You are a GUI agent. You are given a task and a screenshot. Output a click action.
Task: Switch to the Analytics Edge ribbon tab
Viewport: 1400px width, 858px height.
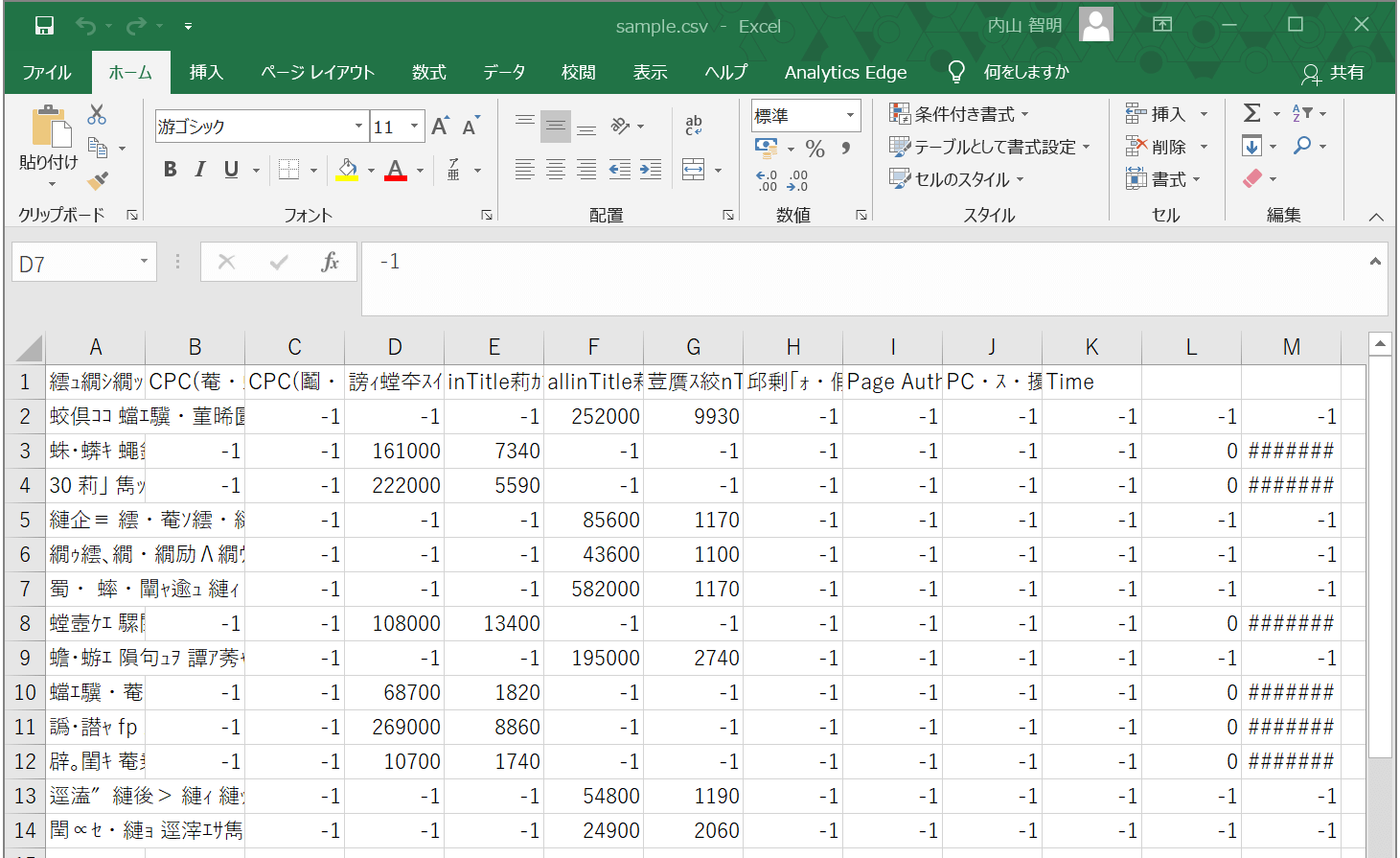click(845, 72)
